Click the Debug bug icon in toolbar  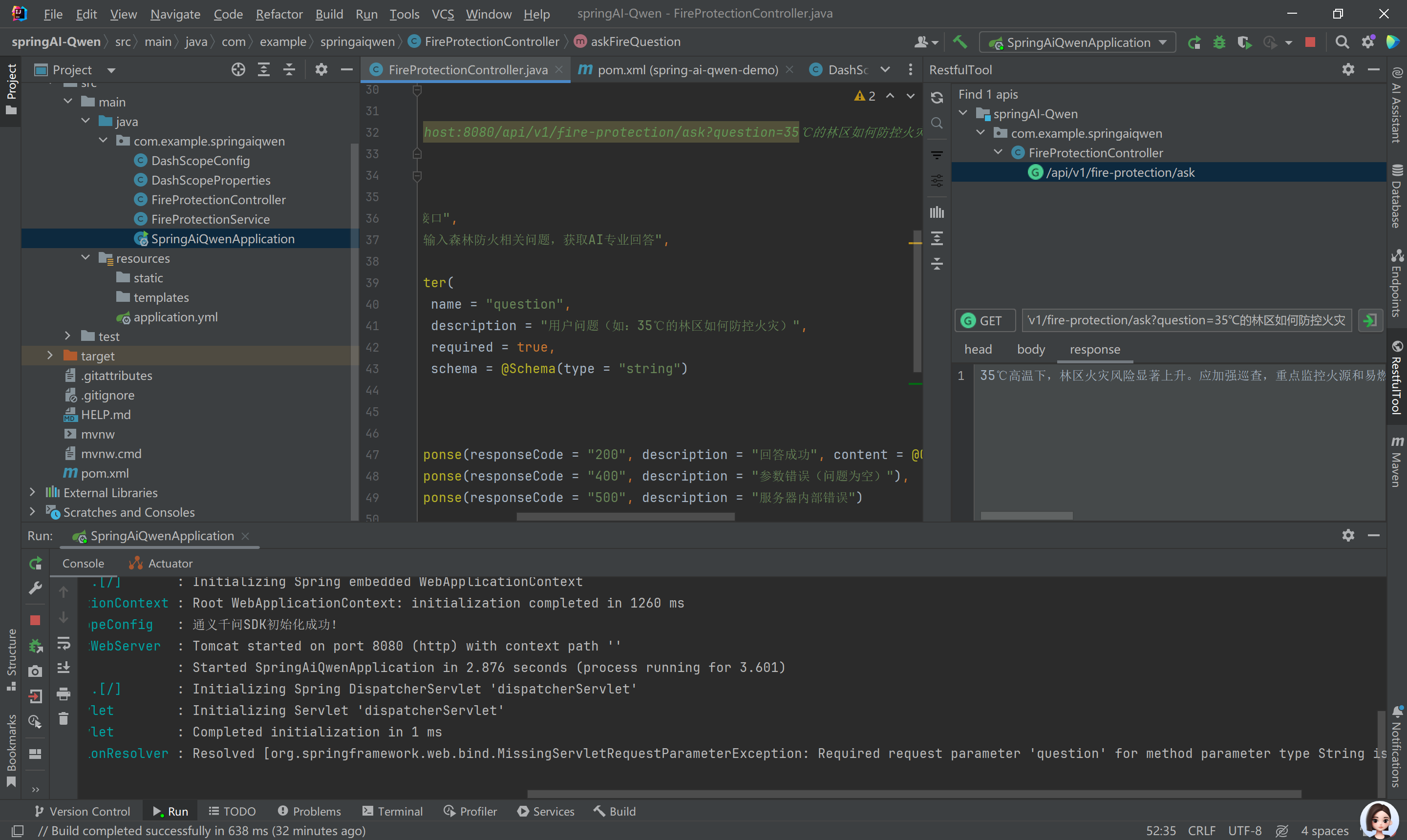[1219, 42]
